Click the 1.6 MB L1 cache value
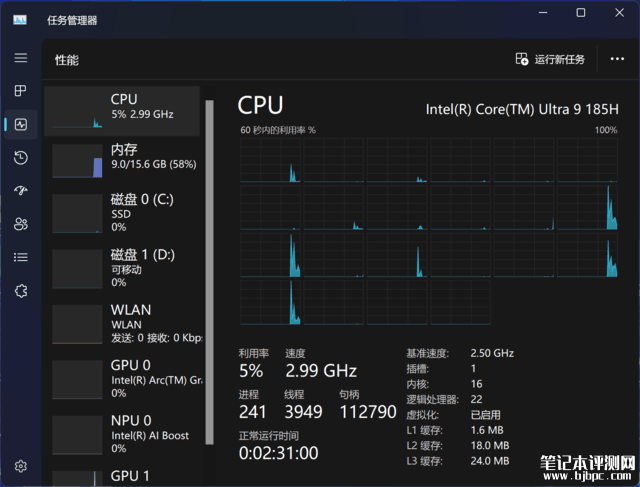The width and height of the screenshot is (640, 487). coord(487,430)
